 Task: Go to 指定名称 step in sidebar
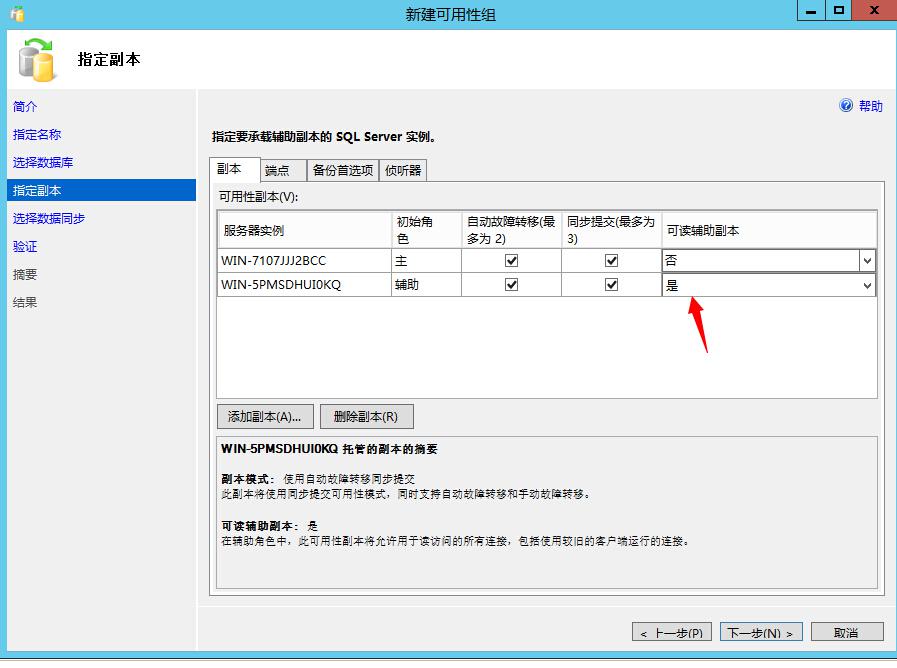point(37,134)
